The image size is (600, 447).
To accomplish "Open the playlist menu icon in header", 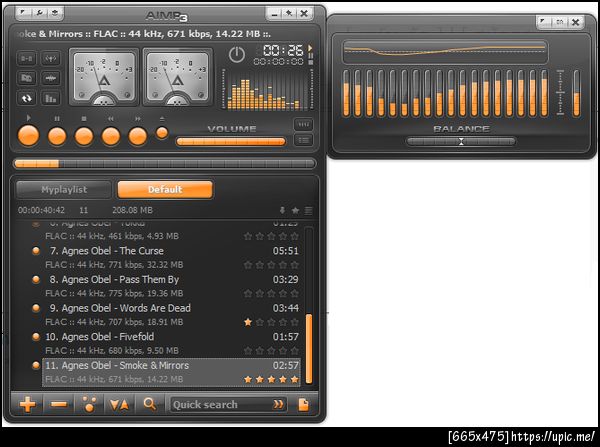I will tap(308, 210).
